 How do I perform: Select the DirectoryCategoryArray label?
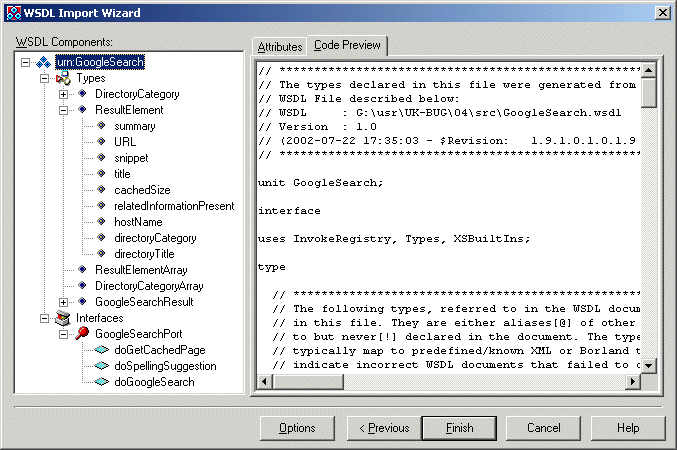tap(149, 286)
